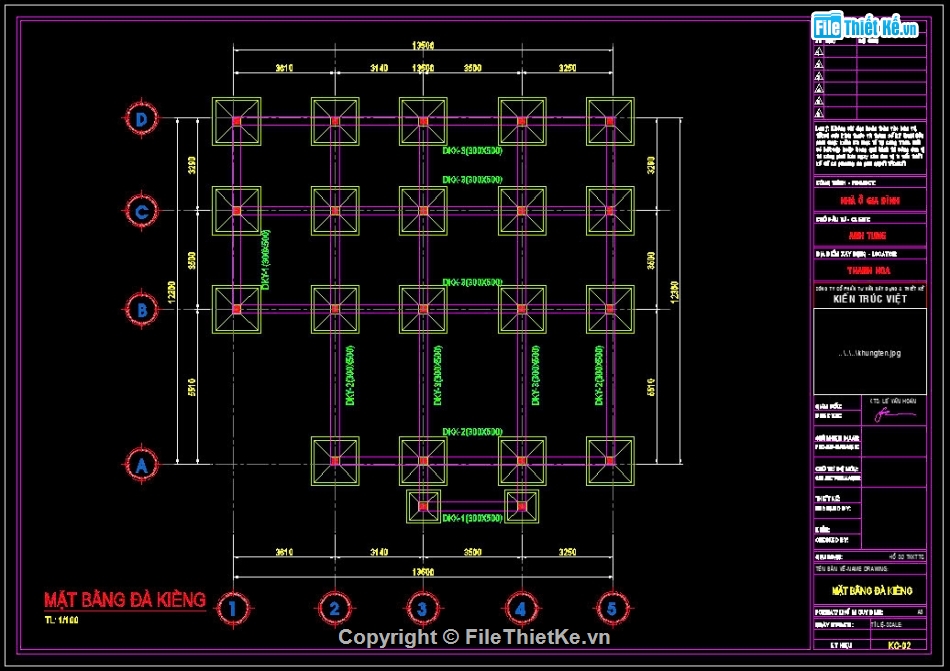Click the grid axis bubble labeled C
Screen dimensions: 950x671
click(x=141, y=211)
